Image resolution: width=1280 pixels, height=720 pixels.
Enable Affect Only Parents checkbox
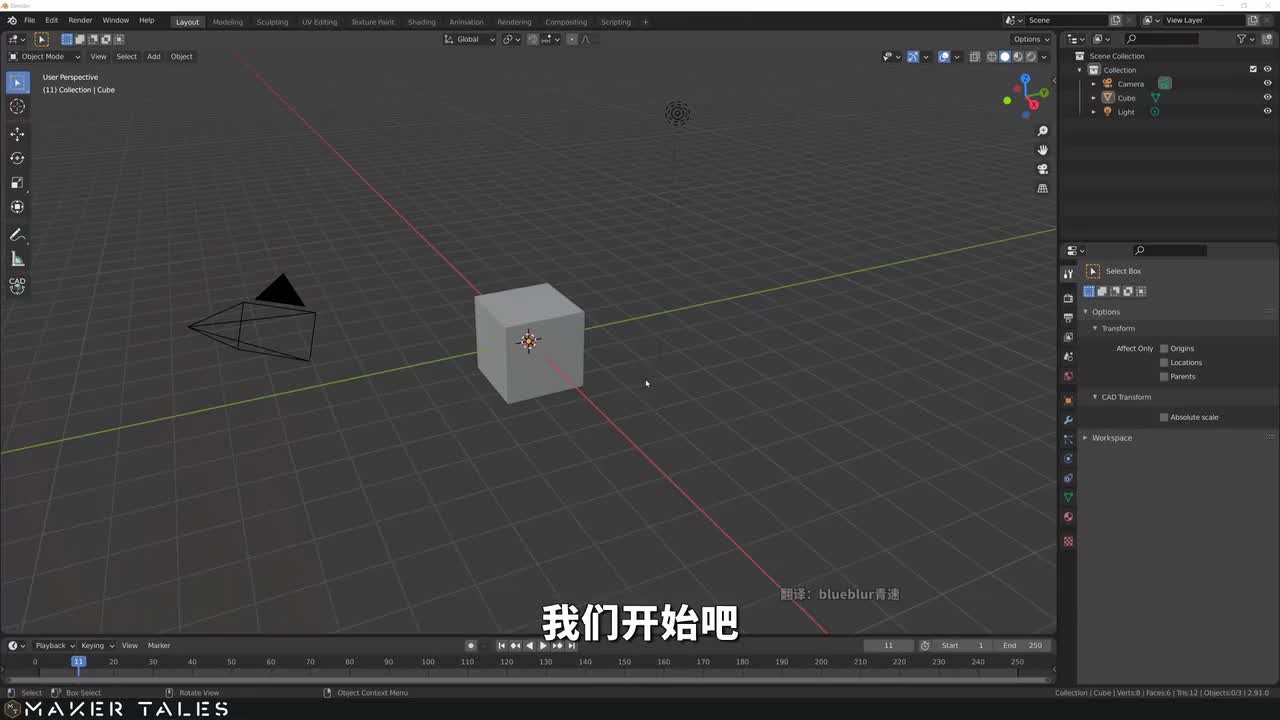tap(1164, 376)
